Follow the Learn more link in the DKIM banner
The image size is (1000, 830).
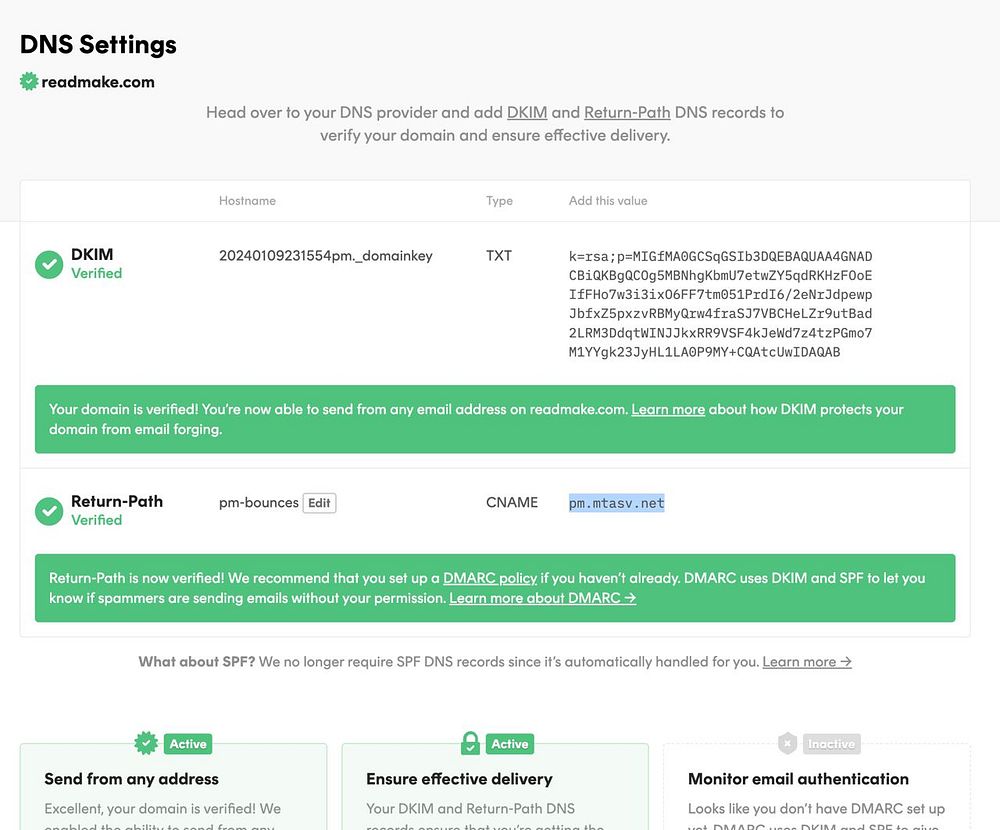668,409
